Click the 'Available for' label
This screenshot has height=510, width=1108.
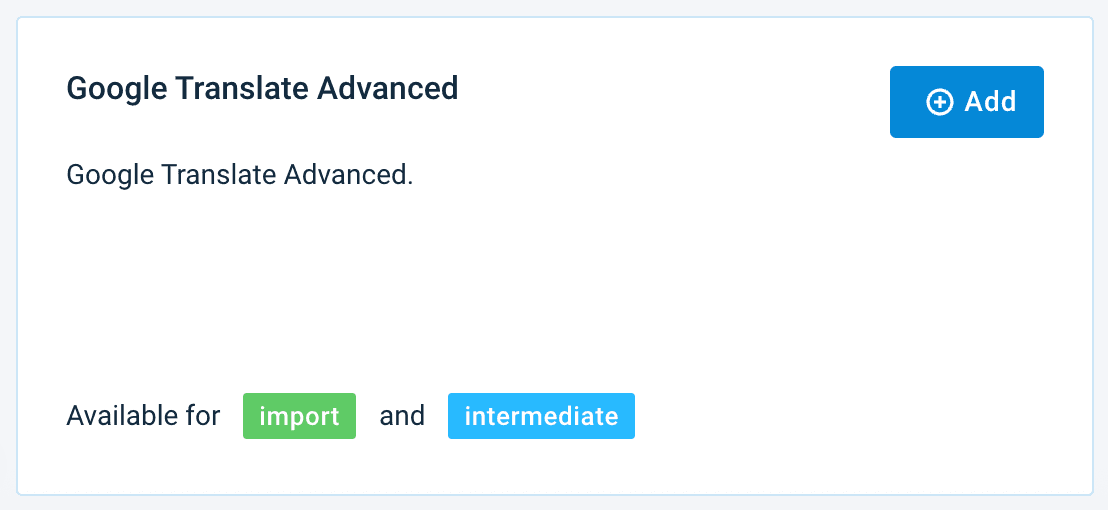[143, 416]
